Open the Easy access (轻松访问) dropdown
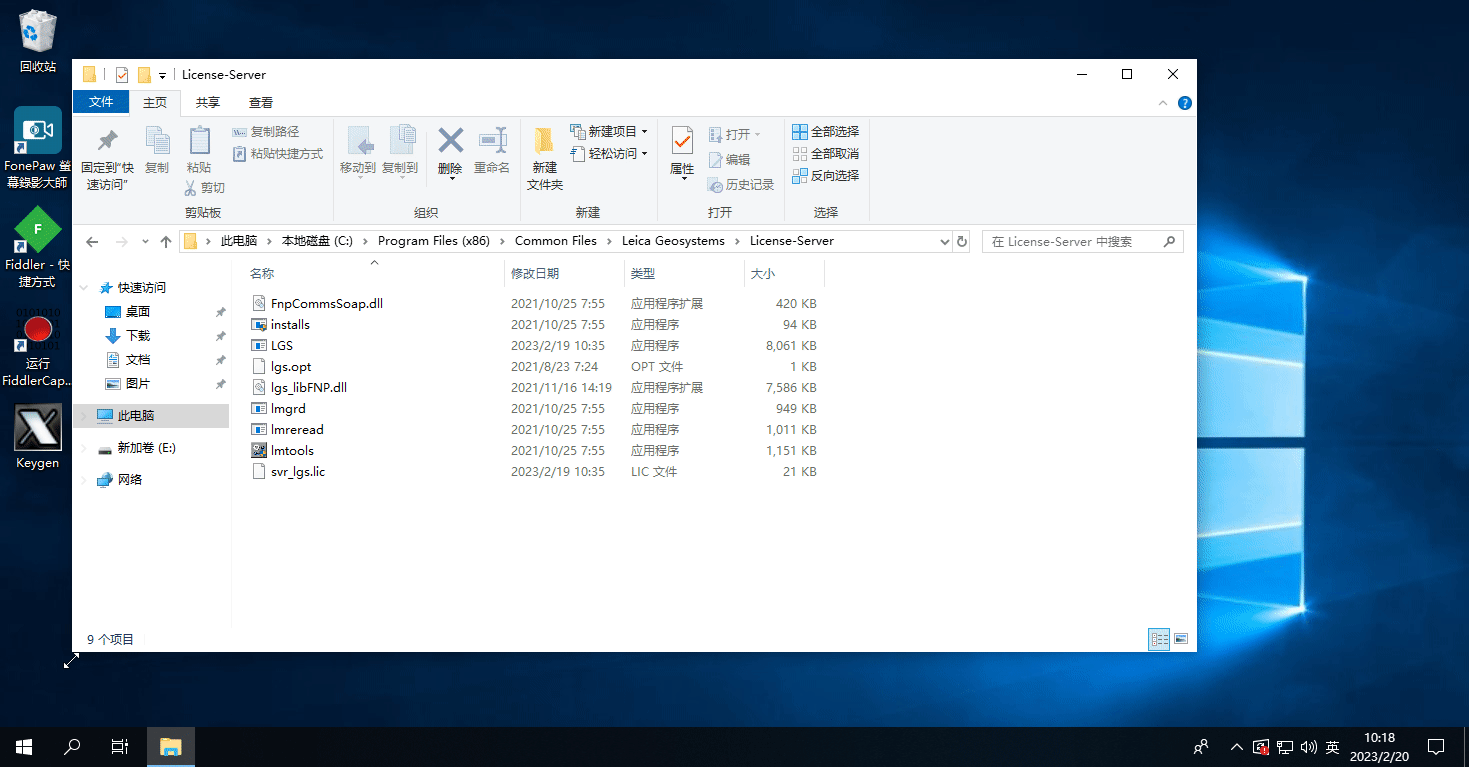This screenshot has height=767, width=1469. pyautogui.click(x=609, y=154)
